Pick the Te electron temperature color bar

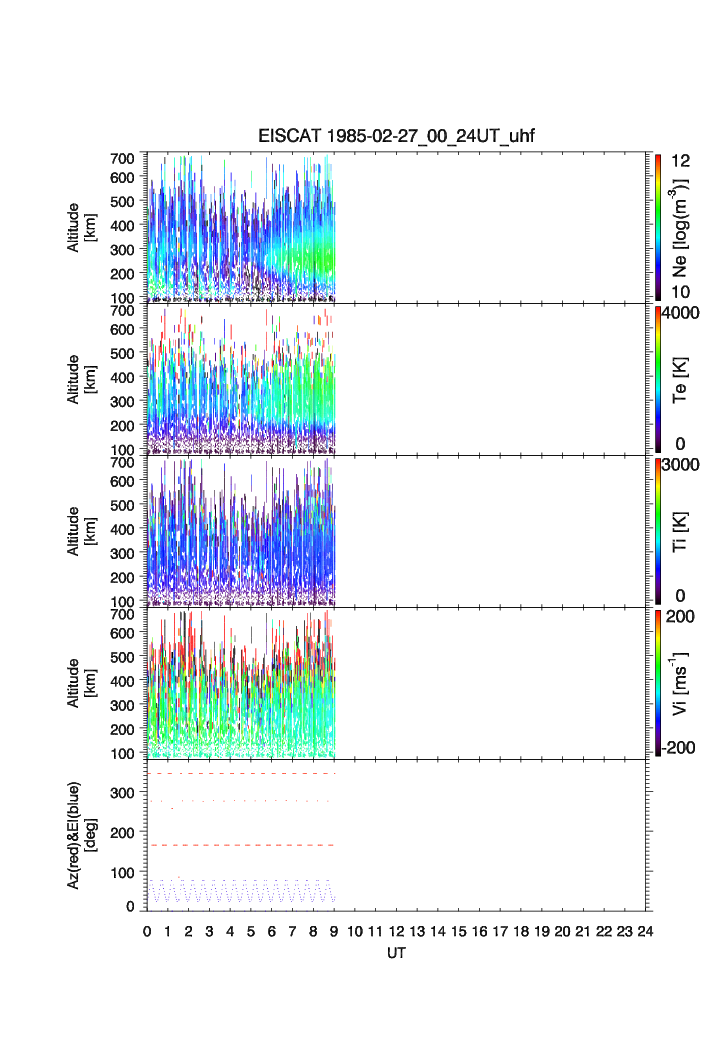[x=658, y=378]
